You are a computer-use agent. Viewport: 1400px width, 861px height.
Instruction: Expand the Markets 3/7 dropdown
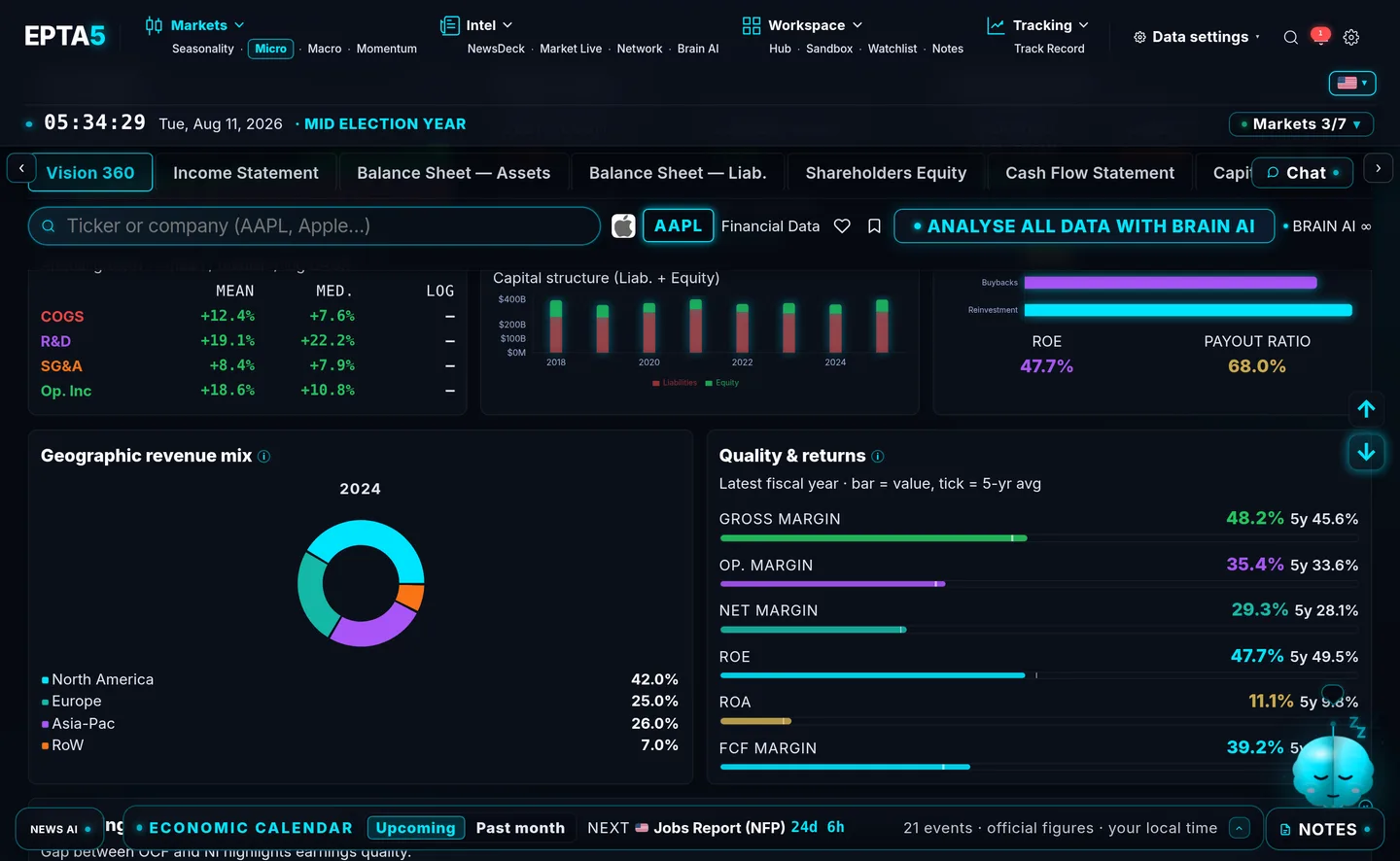click(1302, 124)
